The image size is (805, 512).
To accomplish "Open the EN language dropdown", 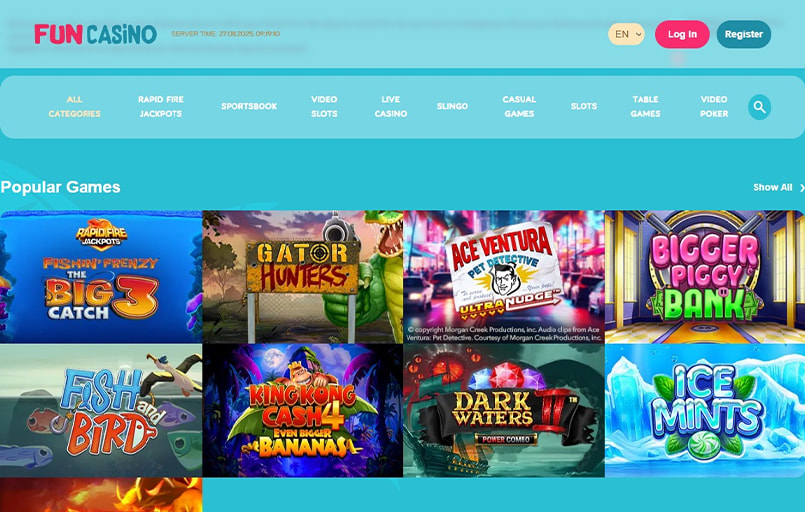I will (626, 34).
